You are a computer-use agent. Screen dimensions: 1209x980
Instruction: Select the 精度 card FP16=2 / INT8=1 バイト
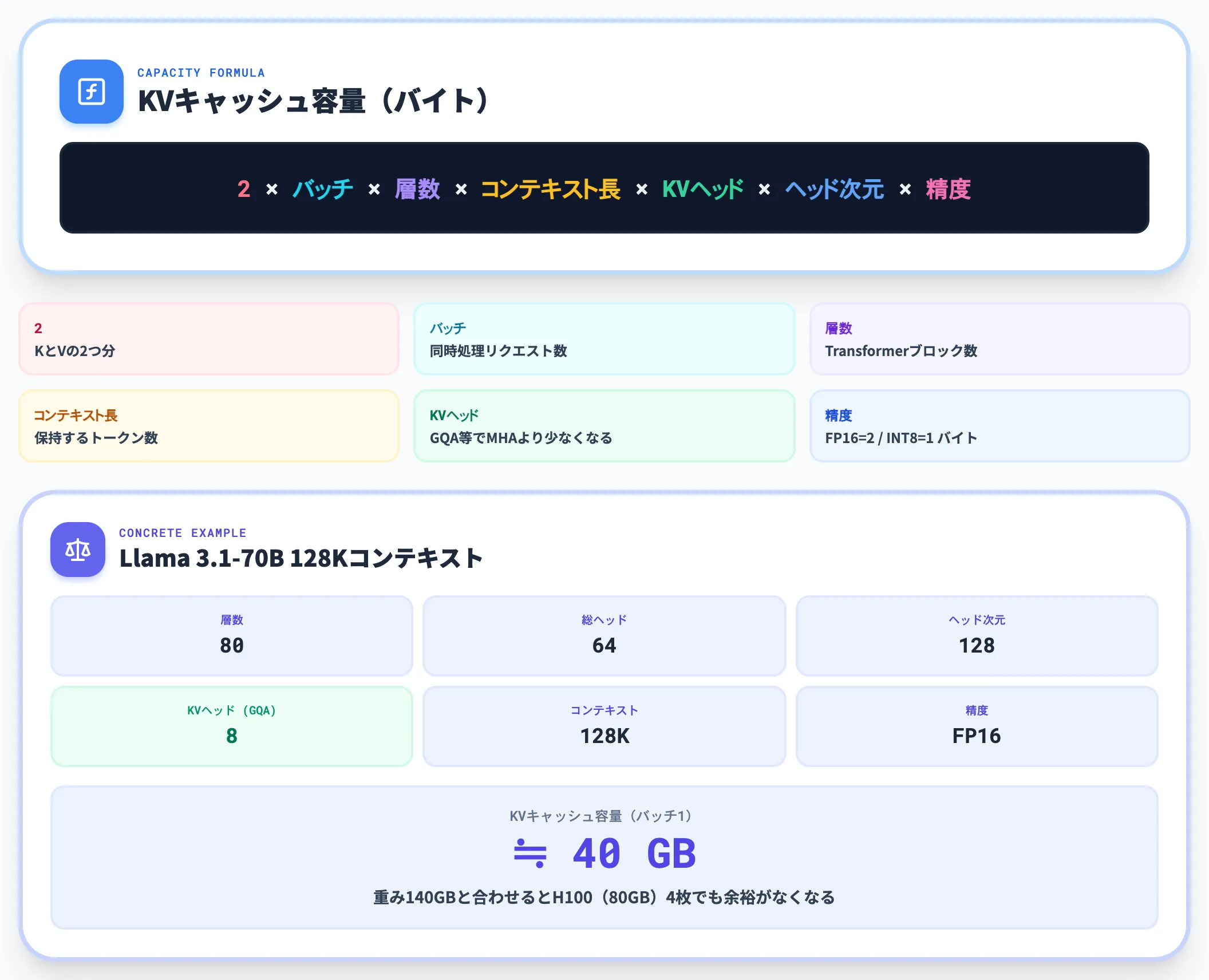[1000, 426]
